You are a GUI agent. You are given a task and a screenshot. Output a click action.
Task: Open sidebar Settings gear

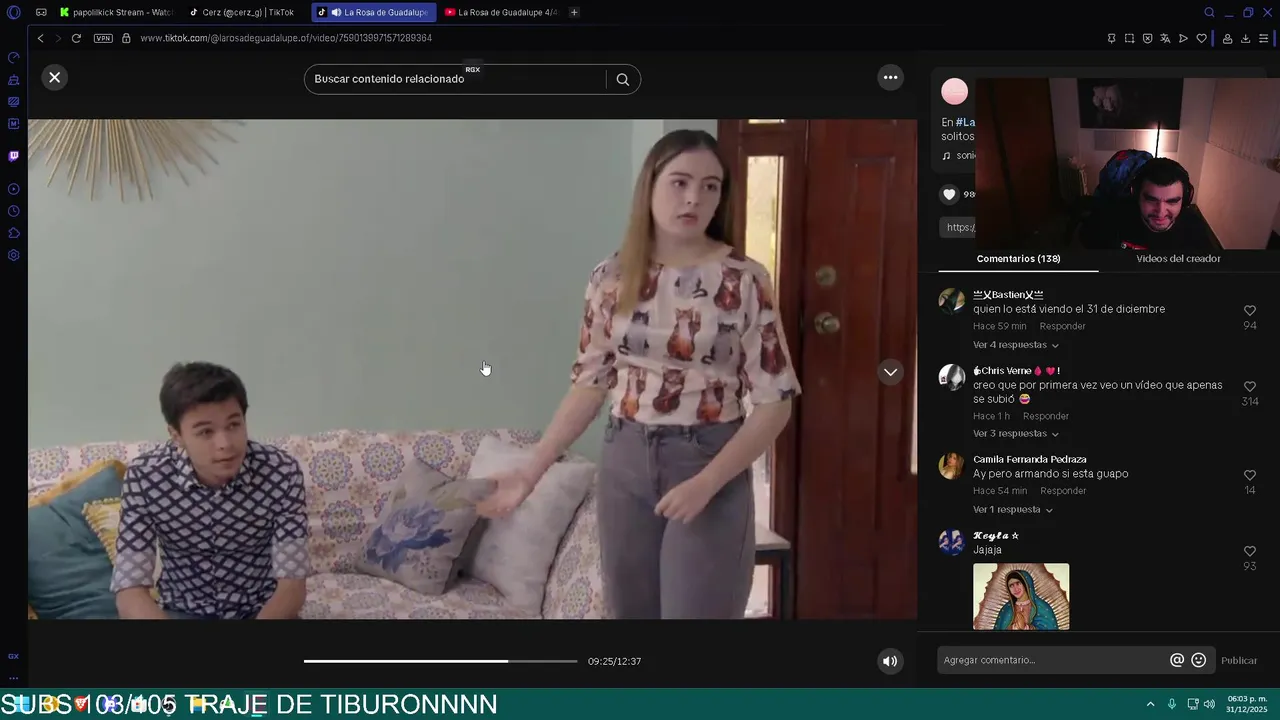click(x=13, y=255)
